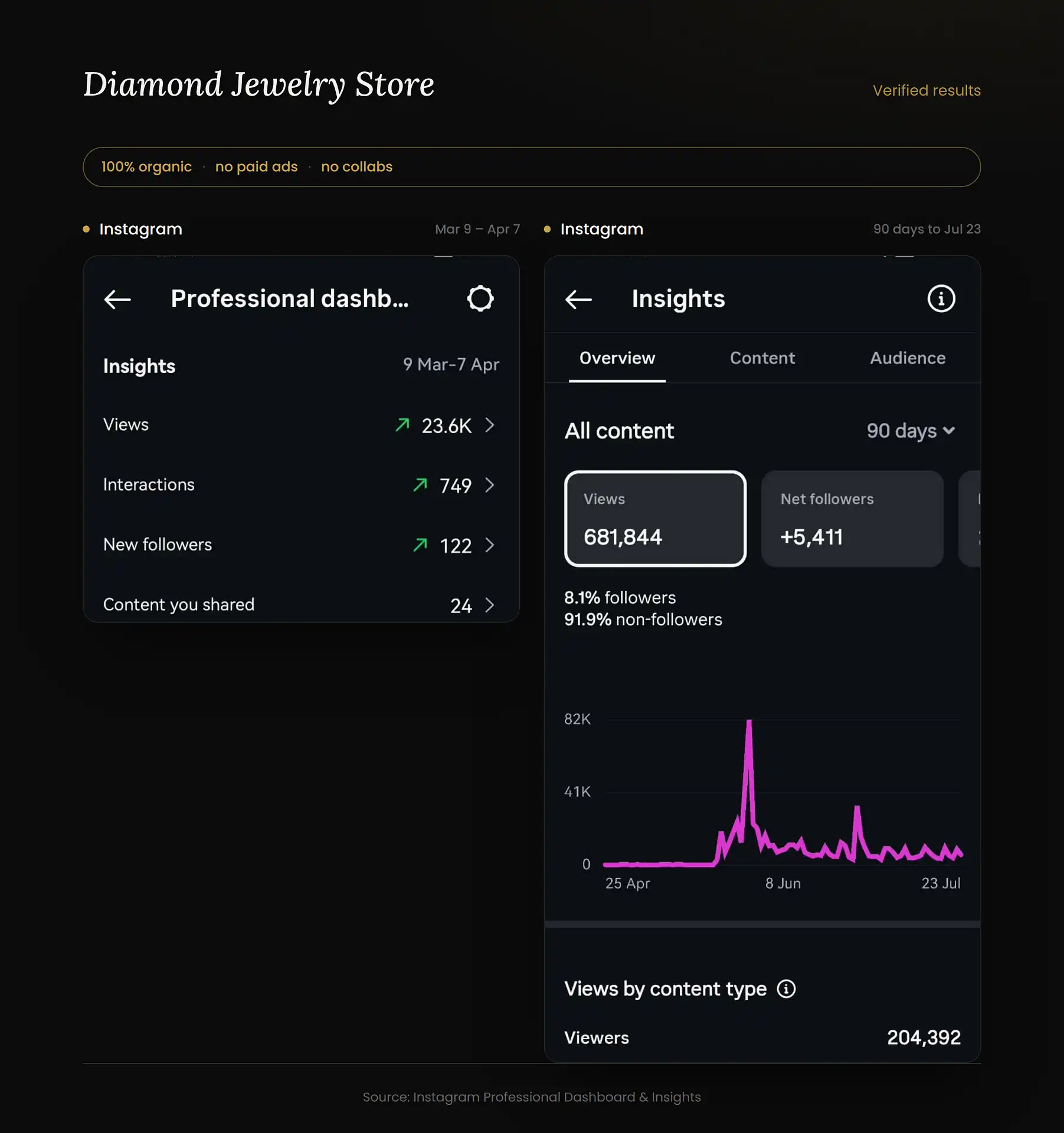
Task: Click the 9 Mar-7 Apr date range
Action: pos(451,365)
